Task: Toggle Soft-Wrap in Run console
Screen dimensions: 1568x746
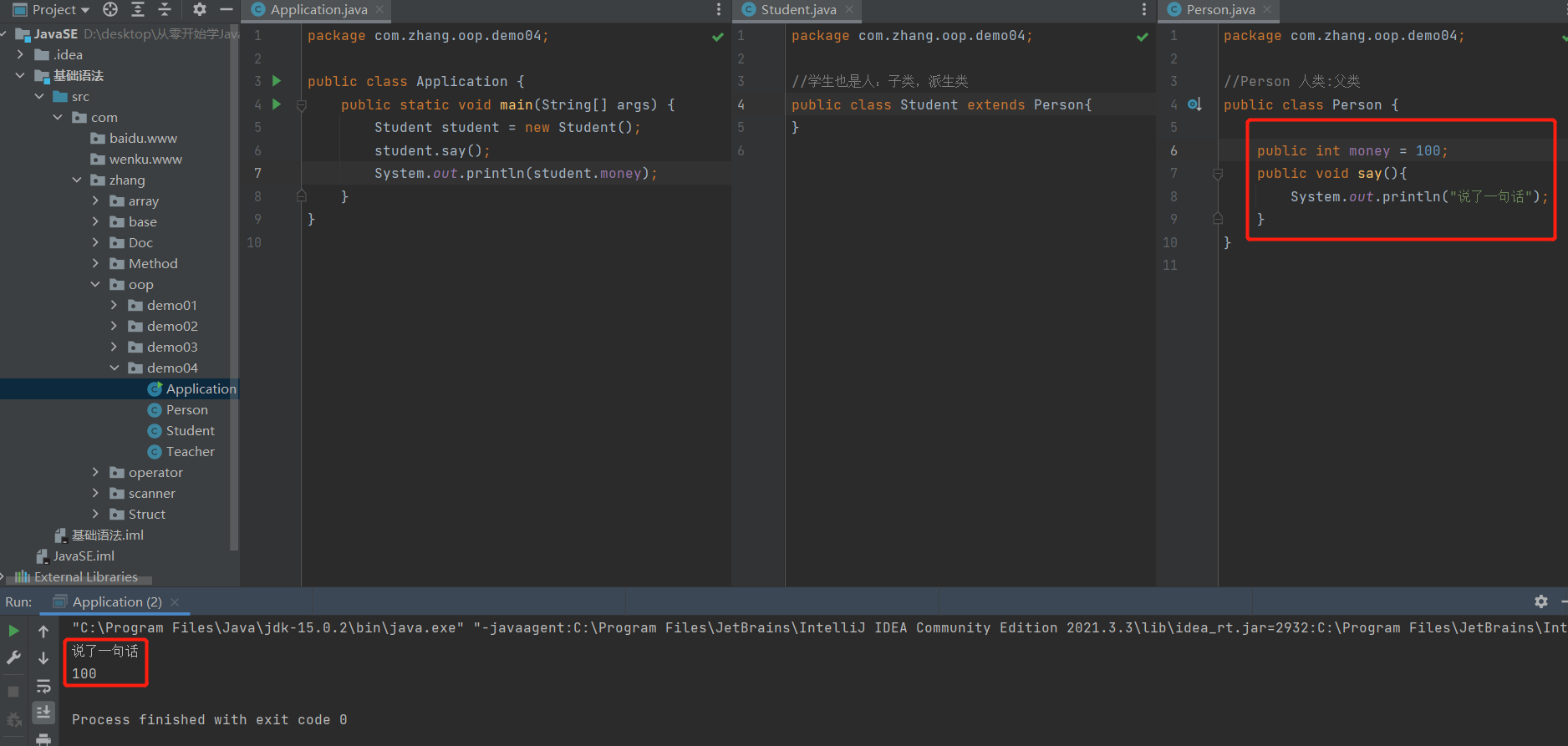Action: (x=43, y=686)
